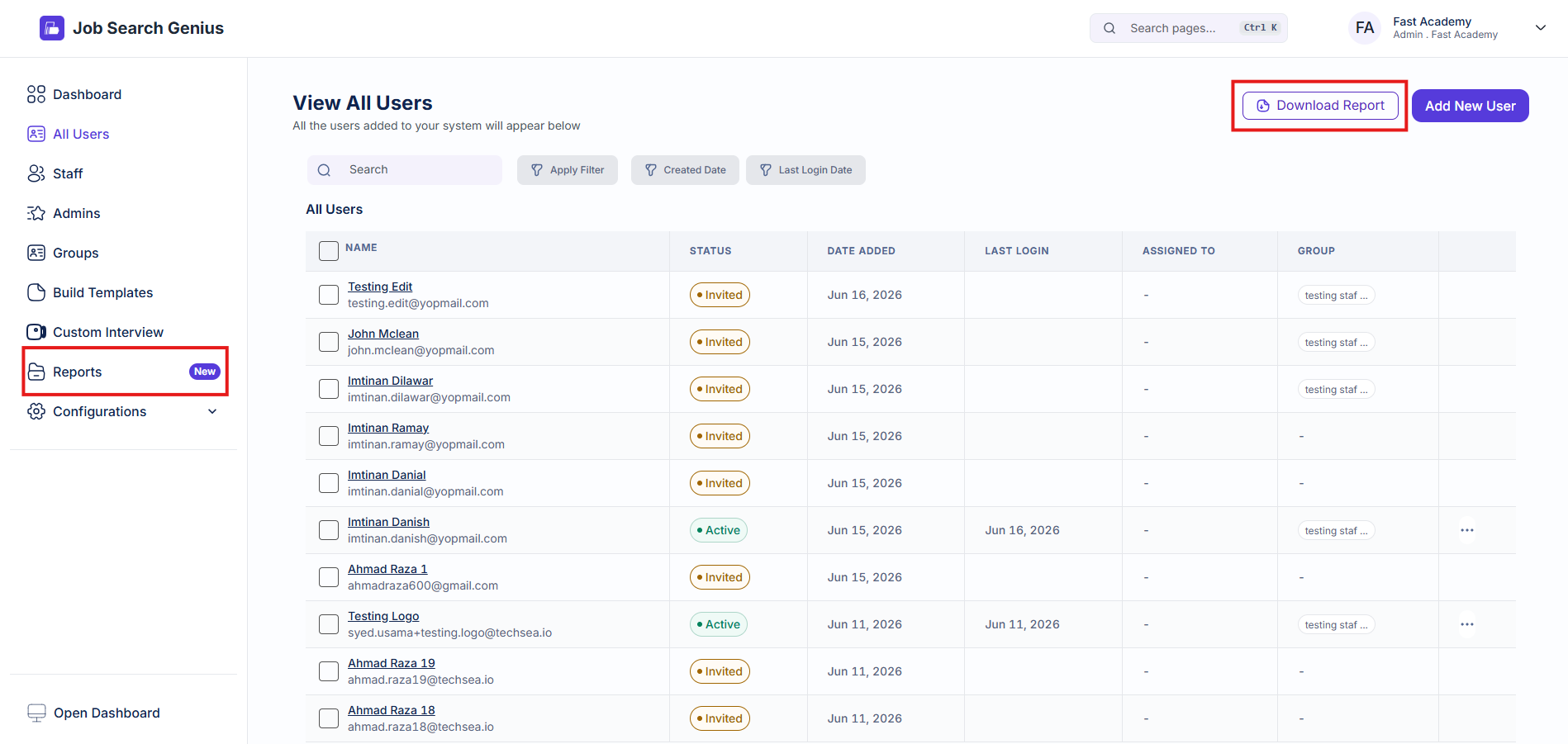Click the All Users icon in sidebar
The width and height of the screenshot is (1568, 744).
click(36, 134)
